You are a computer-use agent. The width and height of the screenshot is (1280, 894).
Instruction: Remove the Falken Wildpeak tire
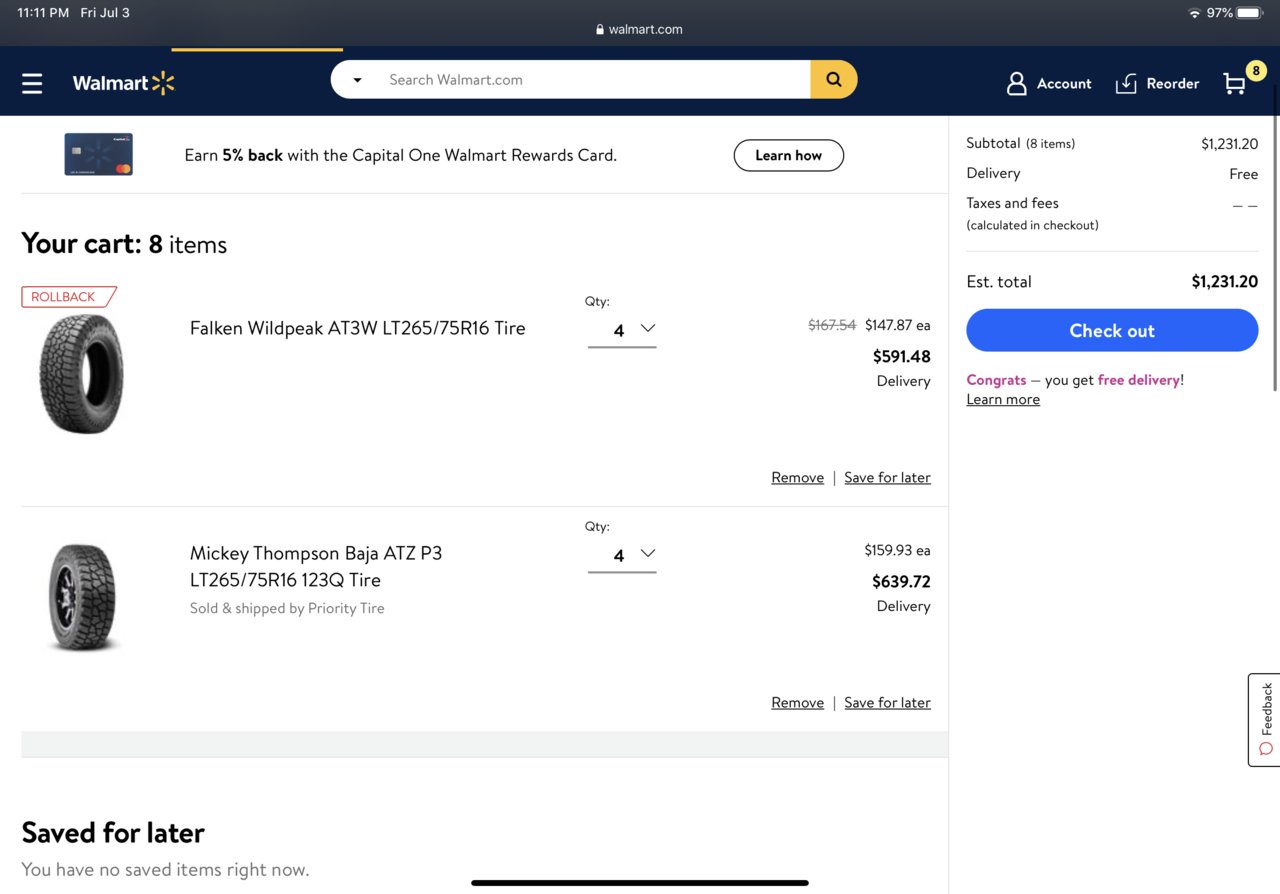coord(797,477)
